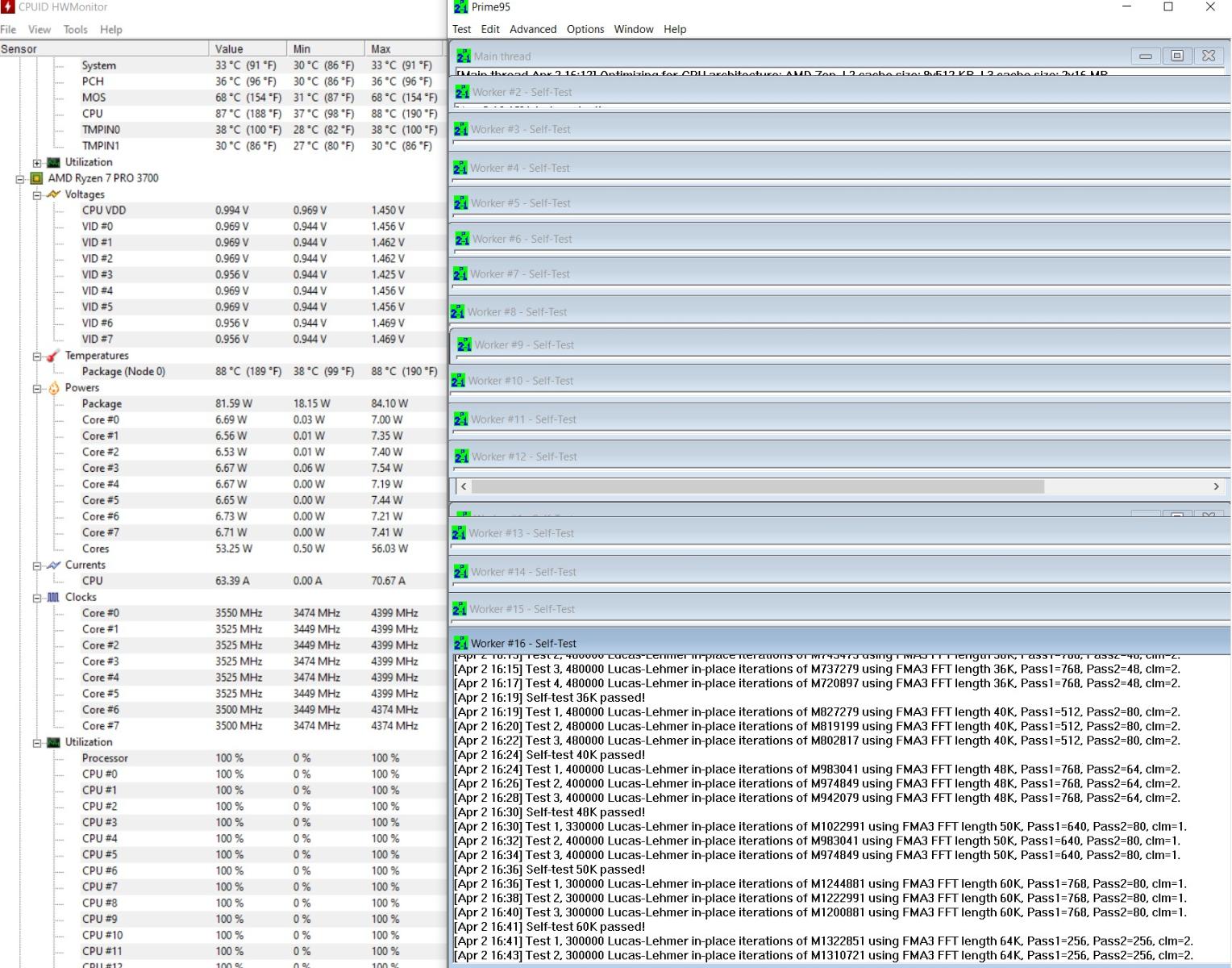
Task: Open the Advanced menu in Prime95
Action: [533, 29]
